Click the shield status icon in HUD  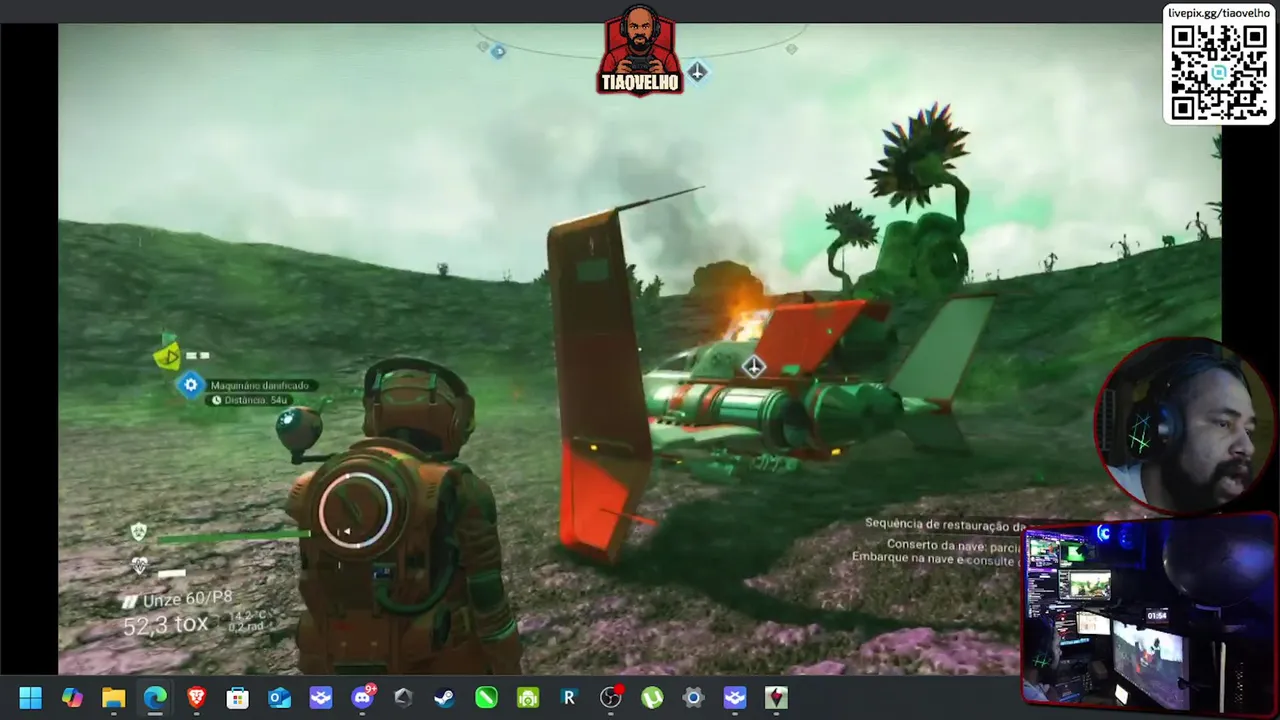pos(139,532)
